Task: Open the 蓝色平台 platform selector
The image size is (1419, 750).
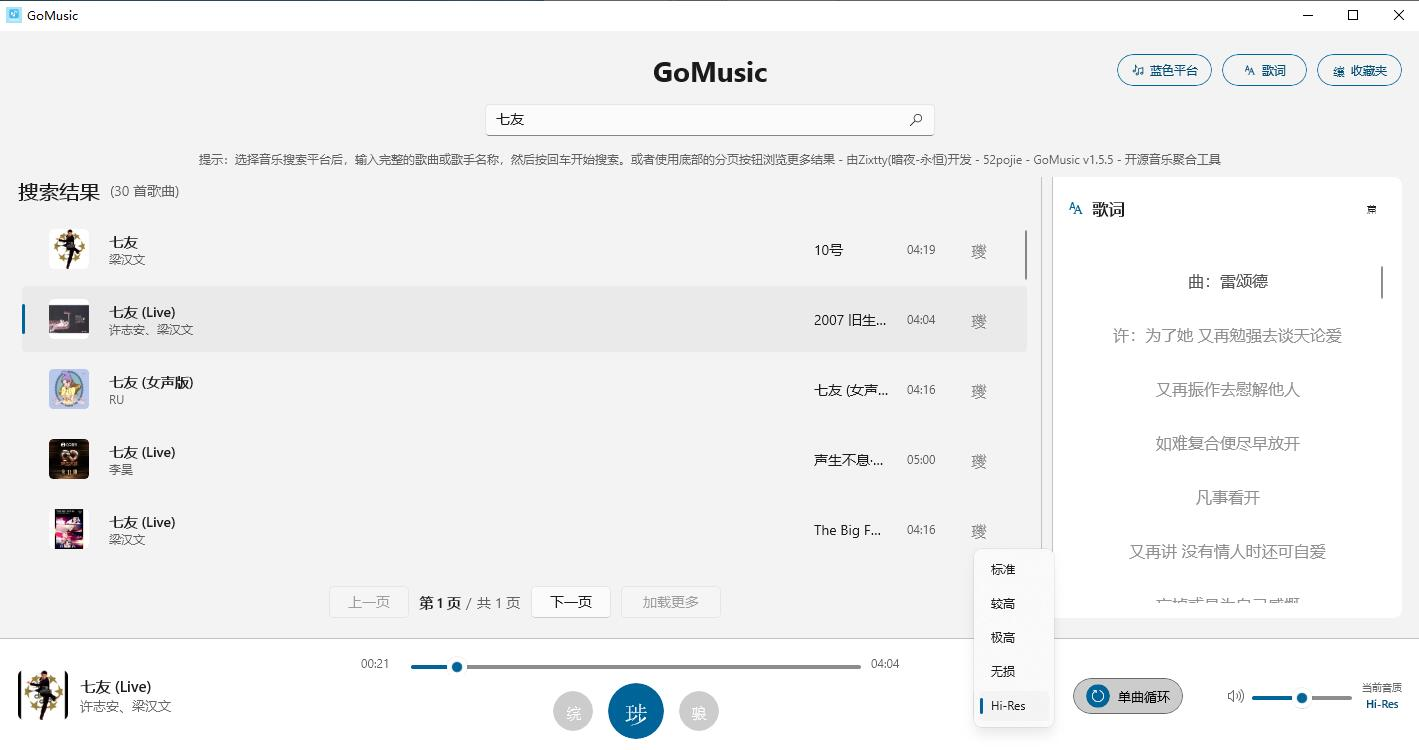Action: (1164, 70)
